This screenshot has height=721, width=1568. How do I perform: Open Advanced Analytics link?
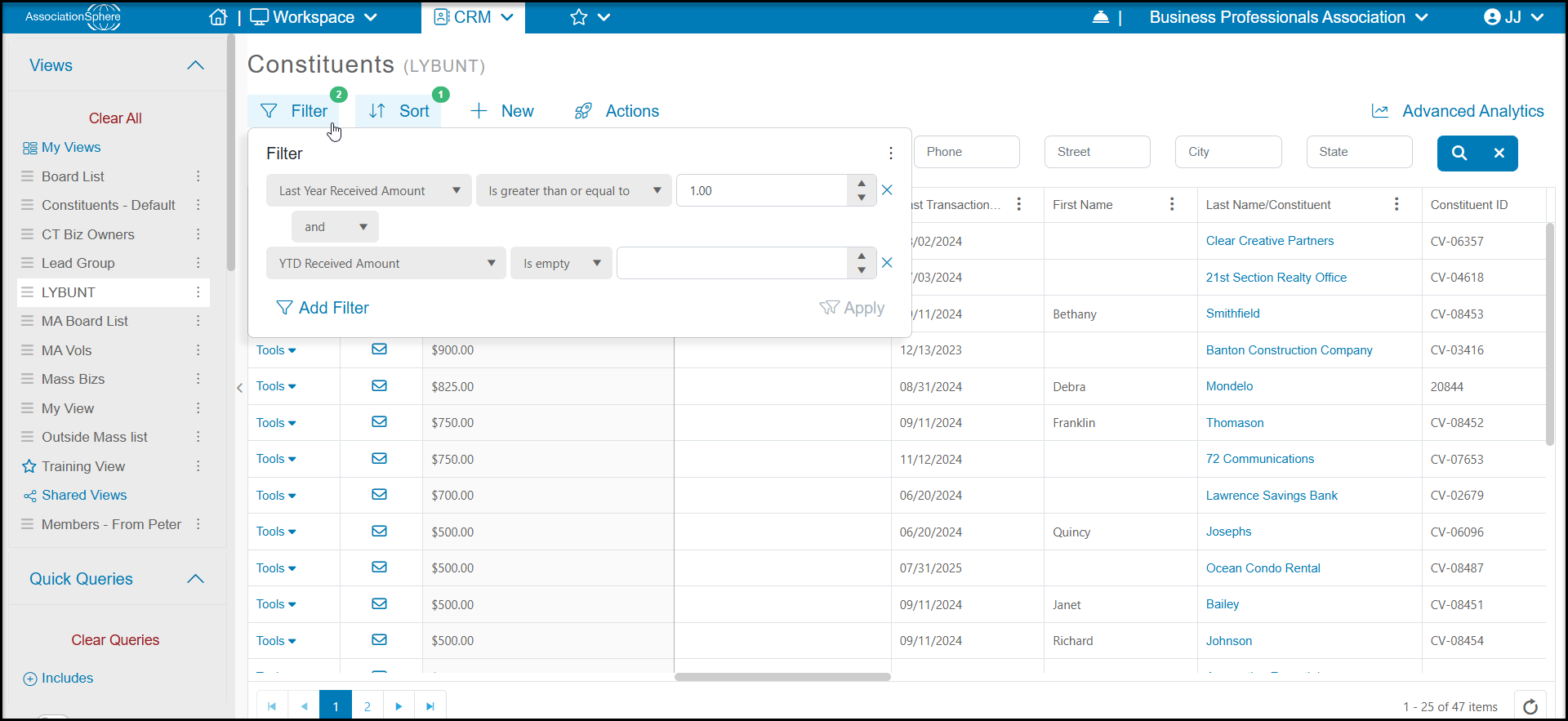point(1458,111)
